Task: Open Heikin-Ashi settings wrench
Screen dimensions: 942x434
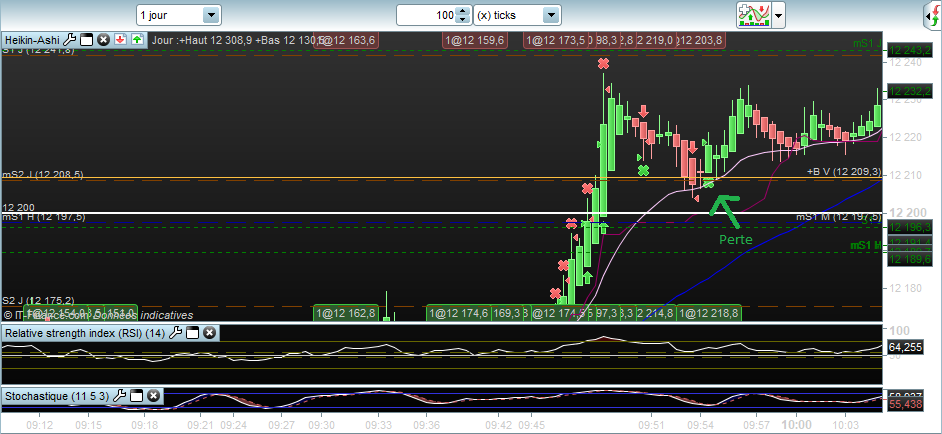Action: 69,40
